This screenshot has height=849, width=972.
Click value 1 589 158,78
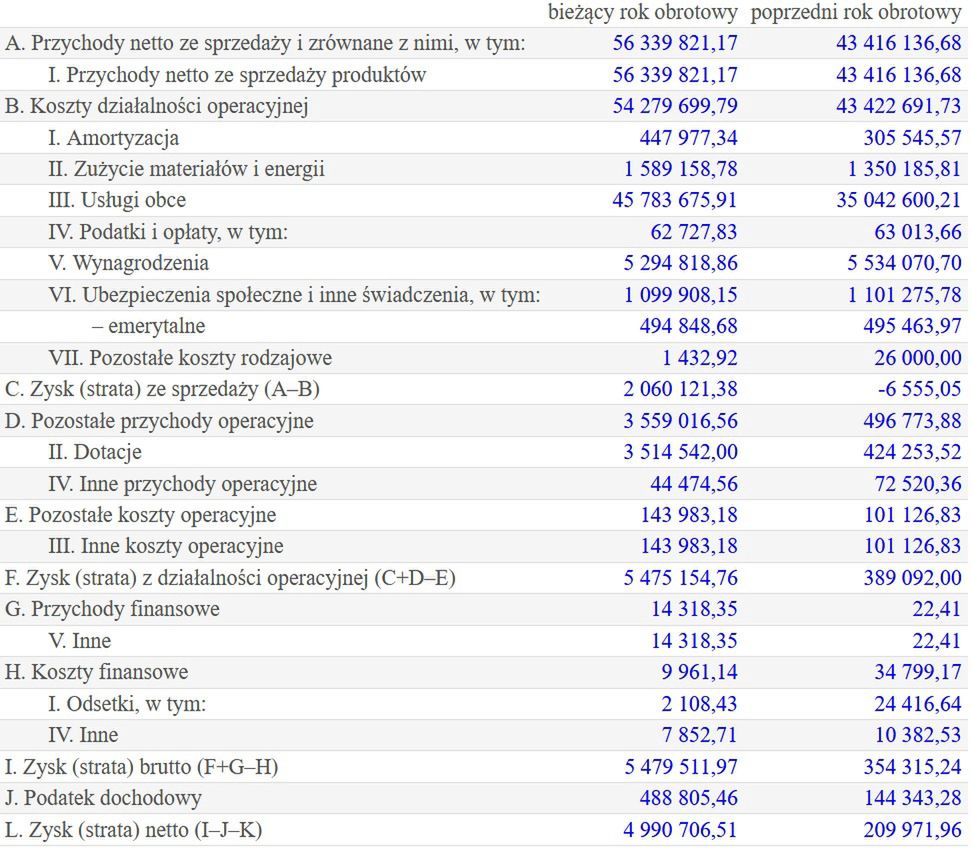click(681, 169)
